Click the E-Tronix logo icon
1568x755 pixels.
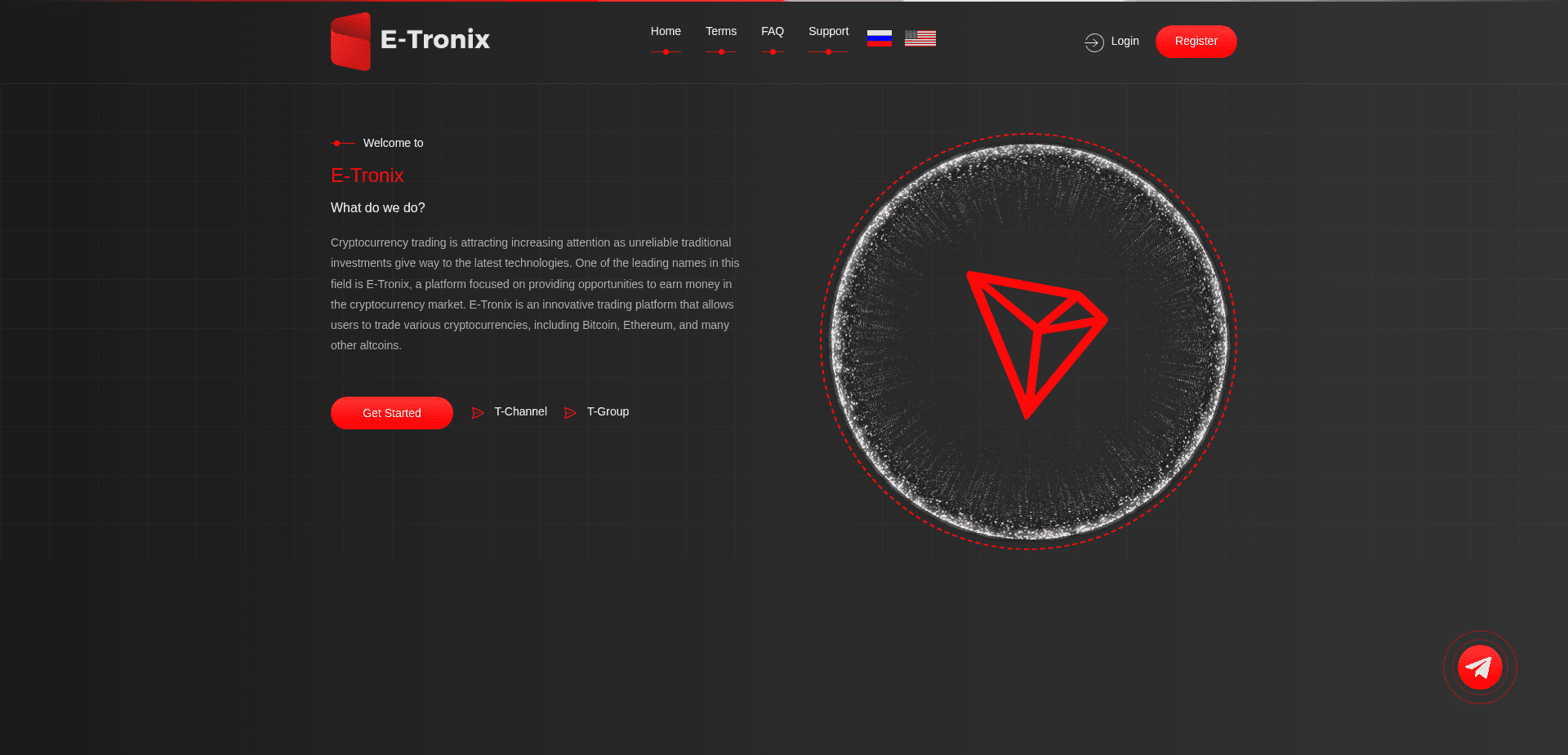tap(351, 41)
